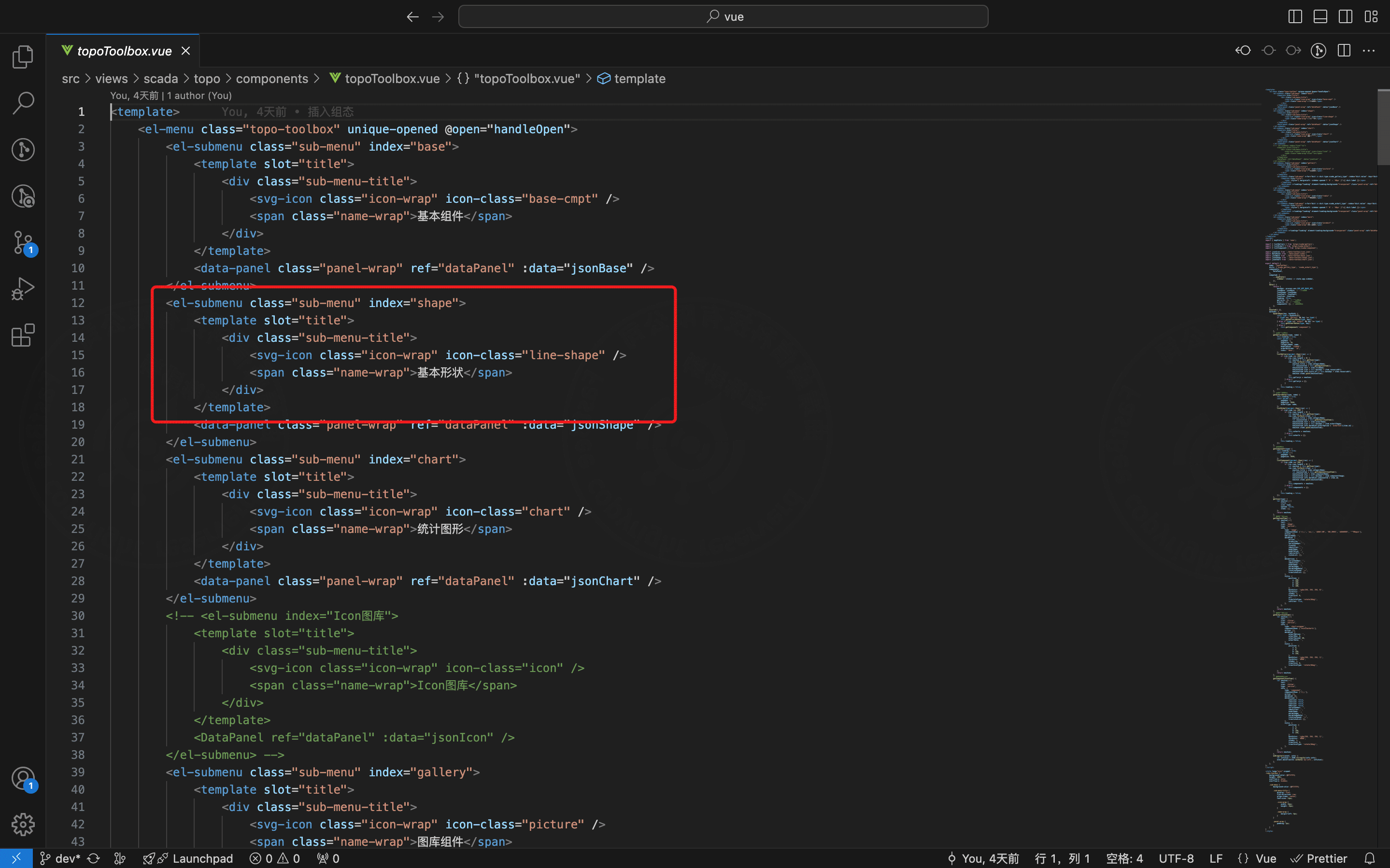Open Remote Window button in status bar
This screenshot has height=868, width=1390.
click(16, 858)
